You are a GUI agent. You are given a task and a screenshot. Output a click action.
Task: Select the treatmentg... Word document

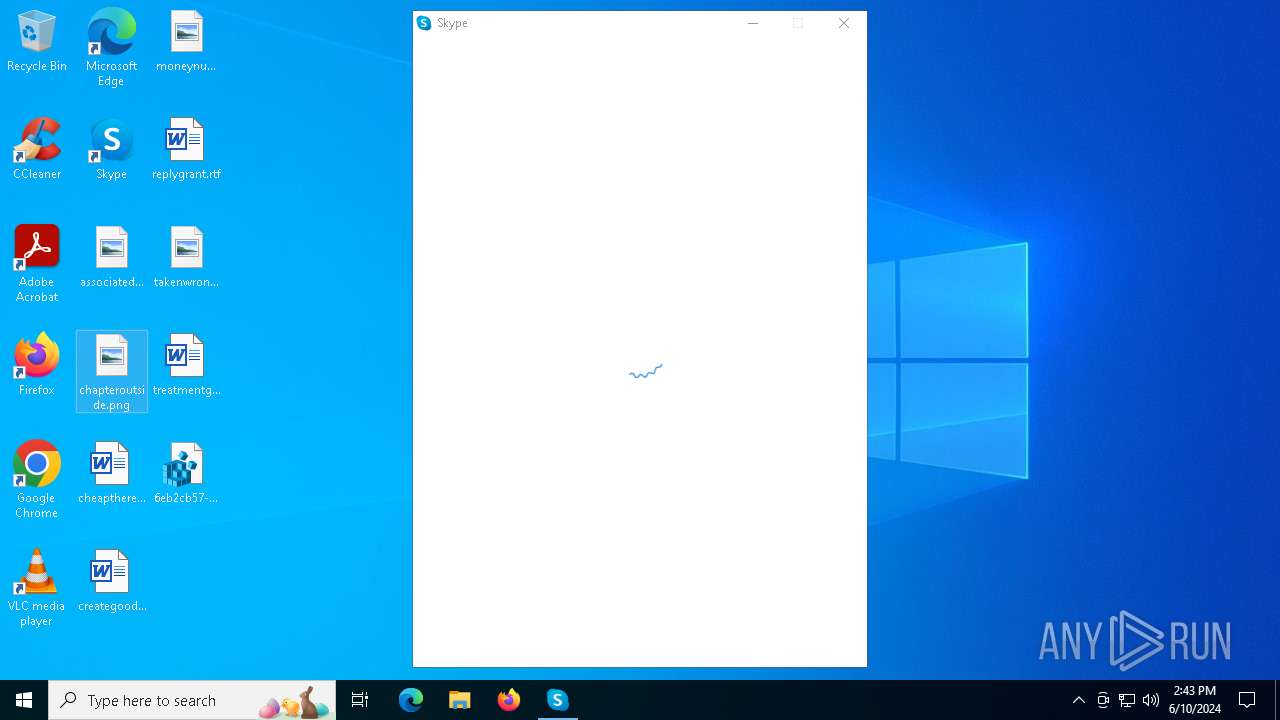(186, 366)
